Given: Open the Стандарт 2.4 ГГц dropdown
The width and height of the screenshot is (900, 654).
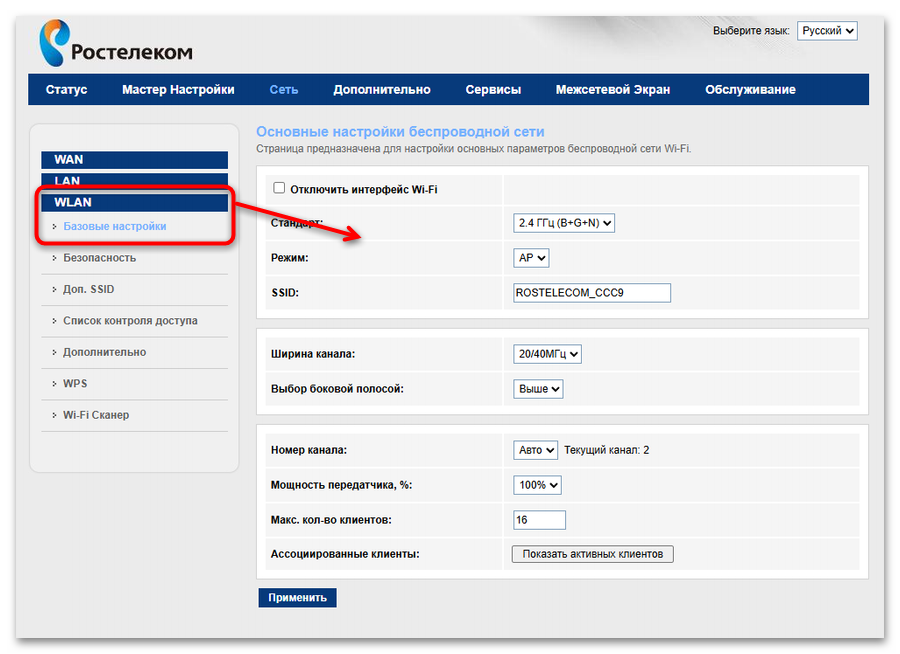Looking at the screenshot, I should tap(564, 223).
